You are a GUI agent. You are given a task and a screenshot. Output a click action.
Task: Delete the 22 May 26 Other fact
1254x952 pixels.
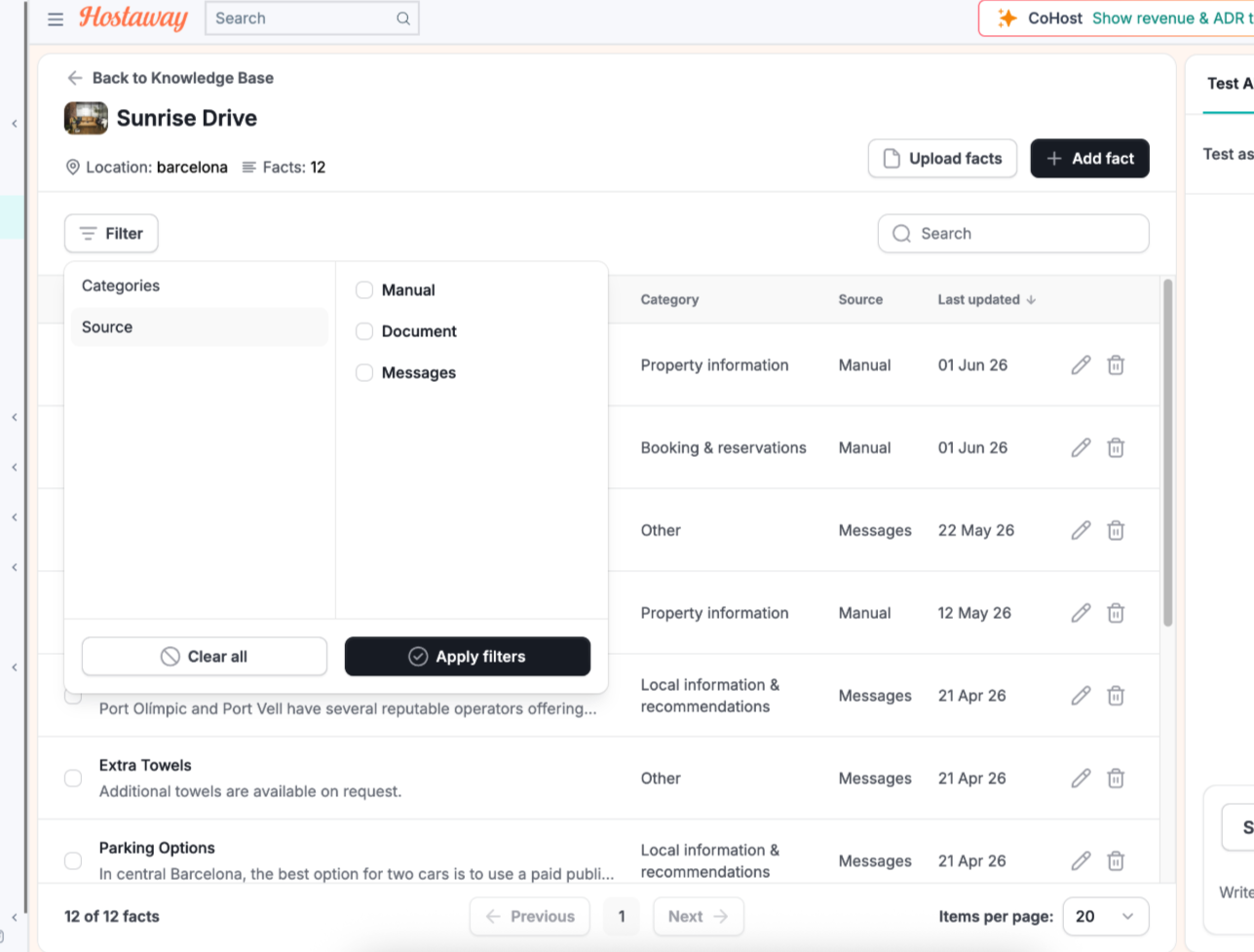(1116, 531)
